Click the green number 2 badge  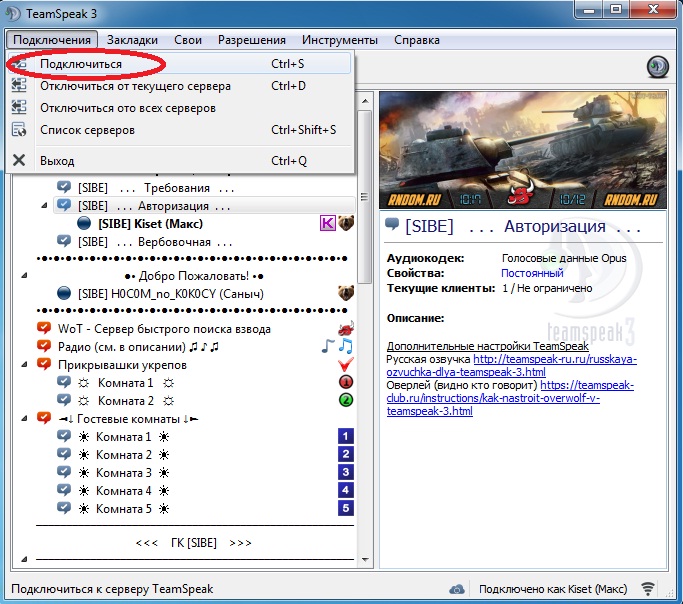346,400
